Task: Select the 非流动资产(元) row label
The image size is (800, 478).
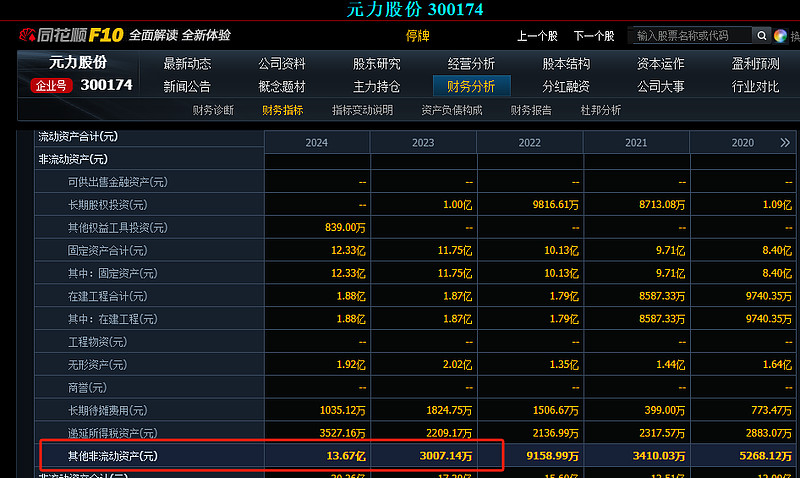Action: [73, 159]
